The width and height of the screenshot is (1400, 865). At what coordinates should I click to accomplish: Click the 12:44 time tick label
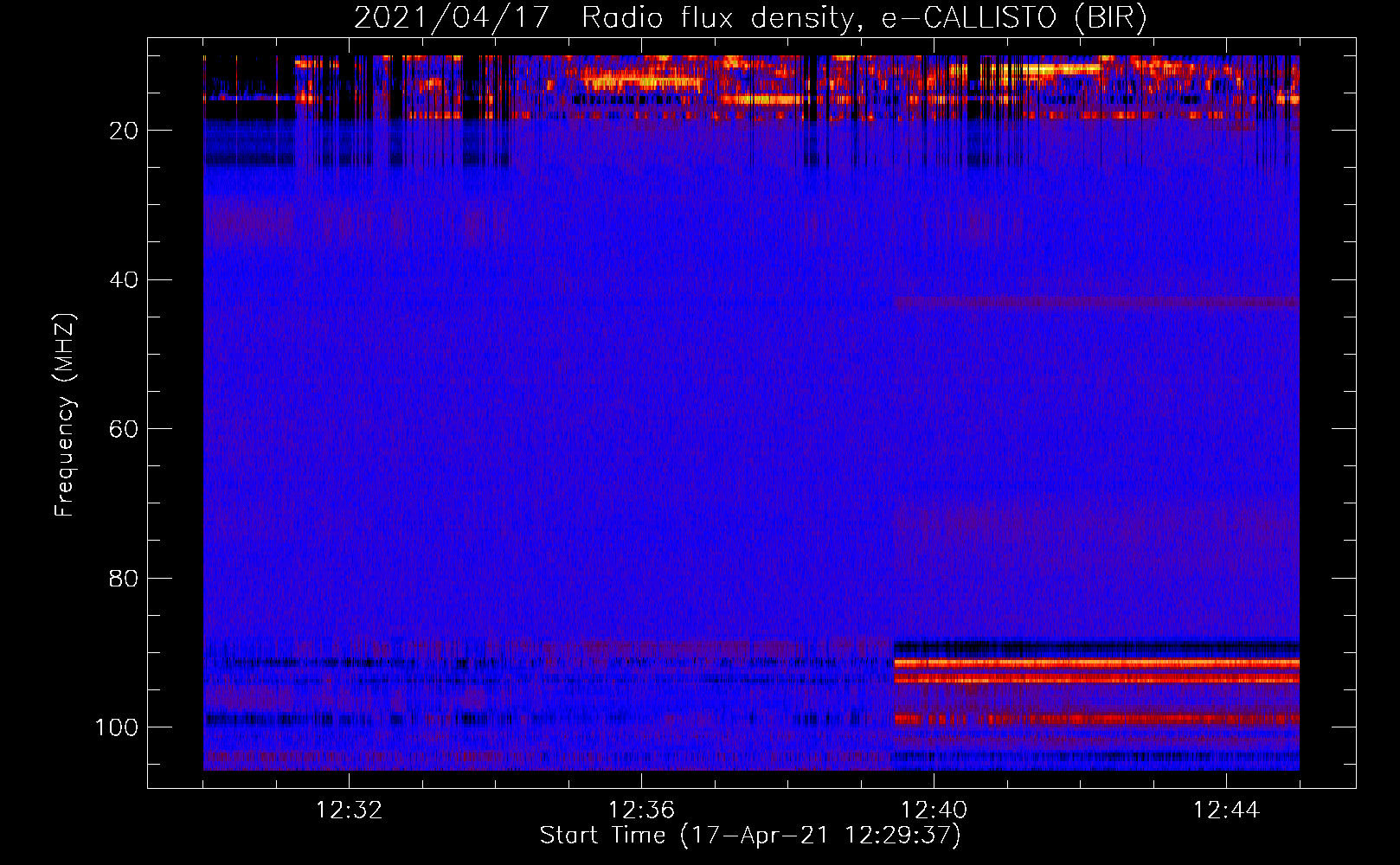click(1226, 811)
